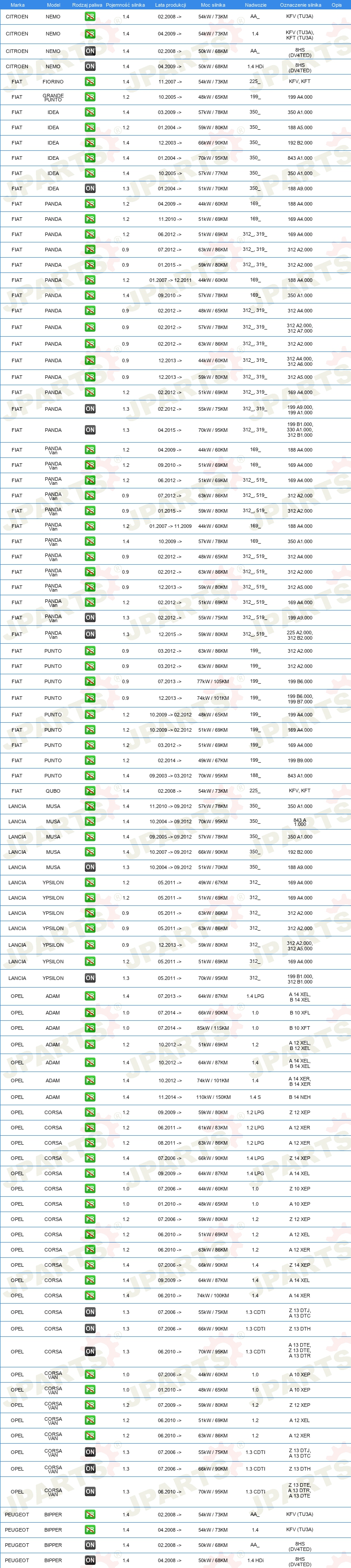
Task: Select the '09.2003 -> 03.2012' production years cell
Action: [x=170, y=776]
